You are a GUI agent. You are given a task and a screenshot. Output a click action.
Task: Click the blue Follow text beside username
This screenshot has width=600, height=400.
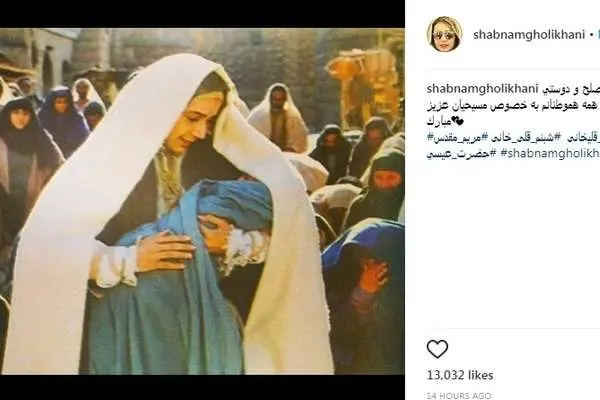[x=598, y=34]
